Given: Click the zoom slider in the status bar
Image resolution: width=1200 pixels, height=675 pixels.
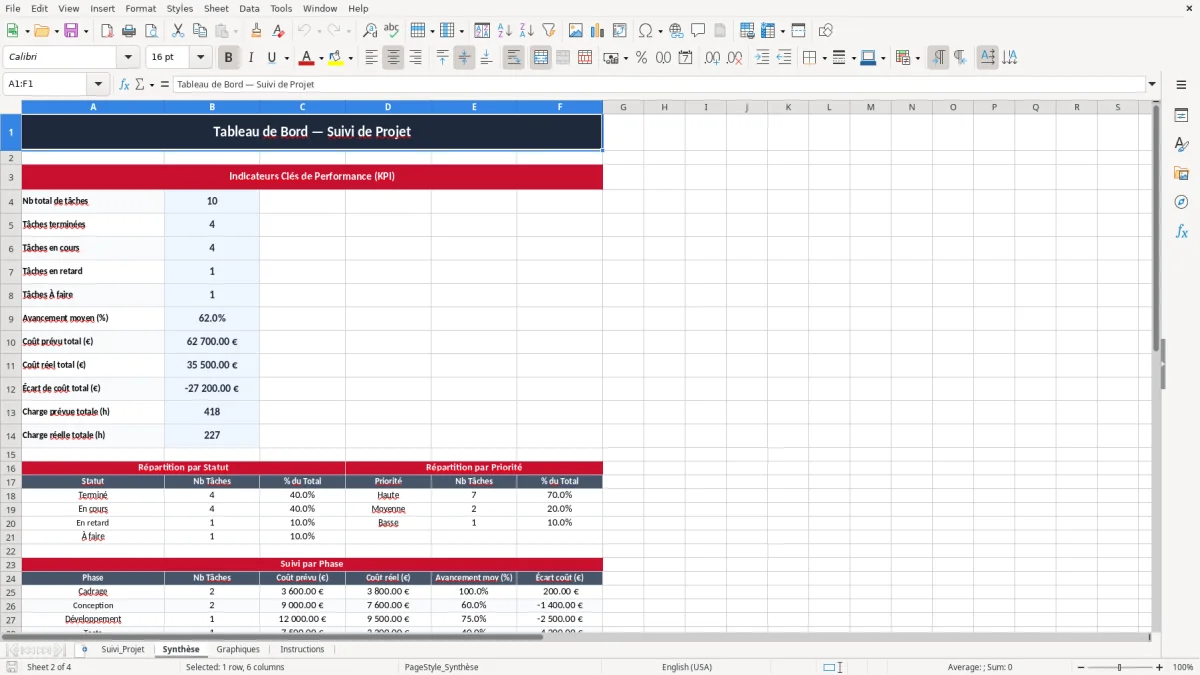Looking at the screenshot, I should [x=1119, y=667].
